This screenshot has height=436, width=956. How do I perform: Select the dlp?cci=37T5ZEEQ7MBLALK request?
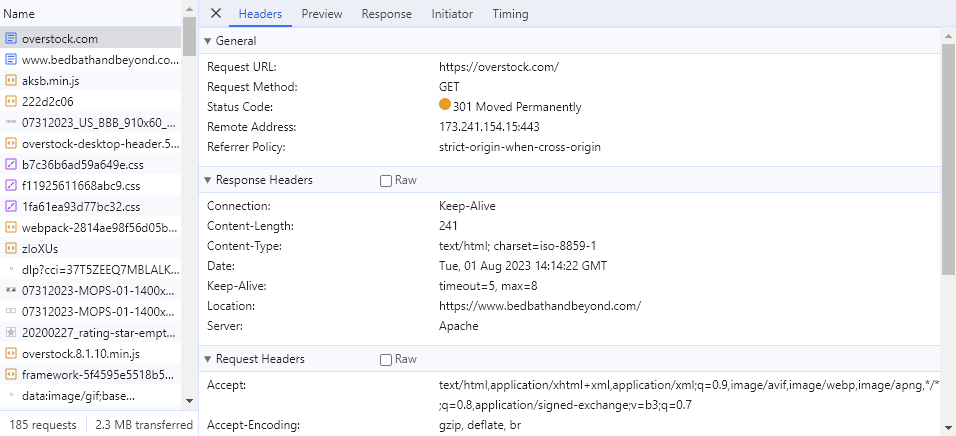pos(91,270)
